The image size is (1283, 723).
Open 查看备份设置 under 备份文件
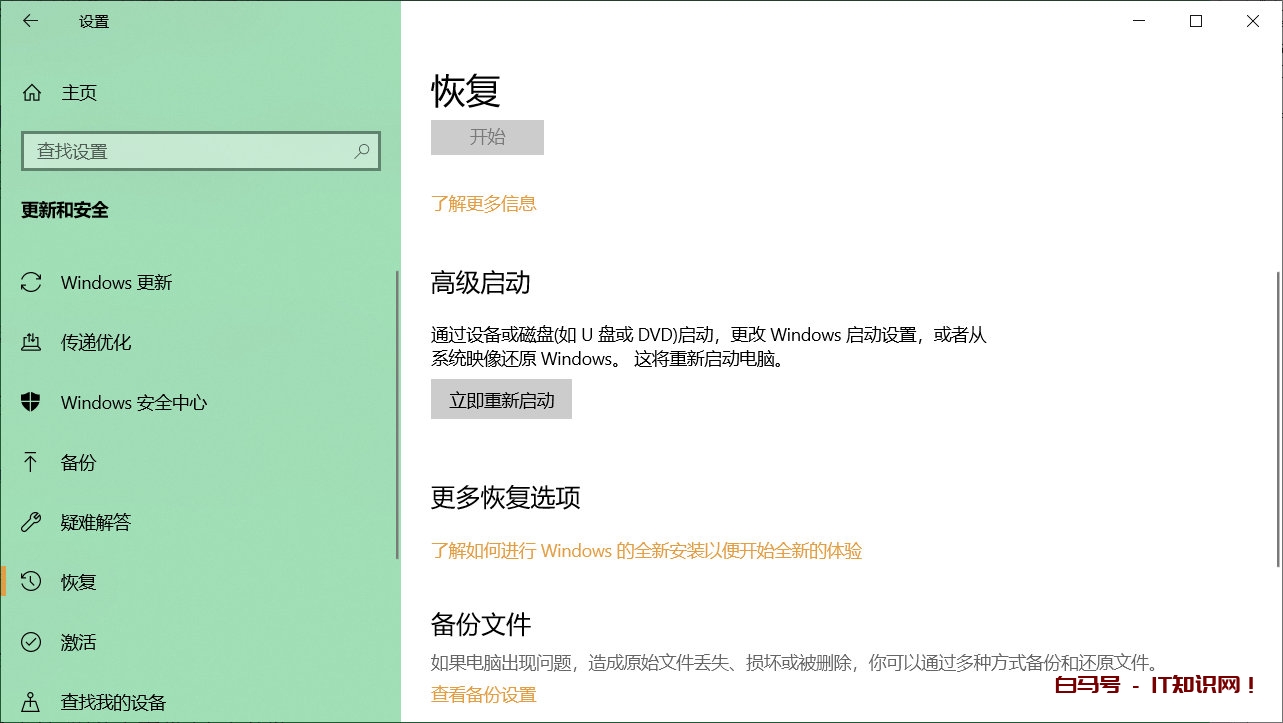[484, 694]
